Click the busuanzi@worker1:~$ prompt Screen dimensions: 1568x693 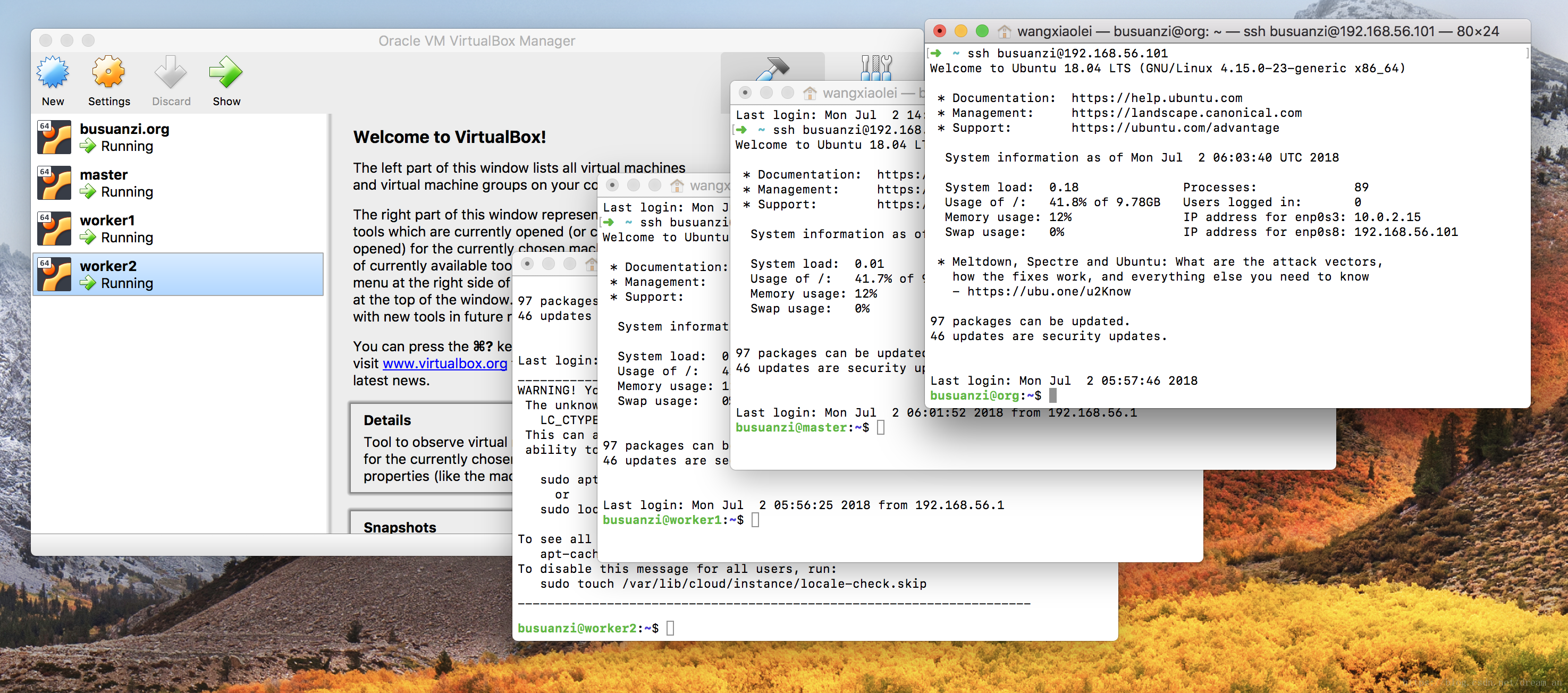673,520
